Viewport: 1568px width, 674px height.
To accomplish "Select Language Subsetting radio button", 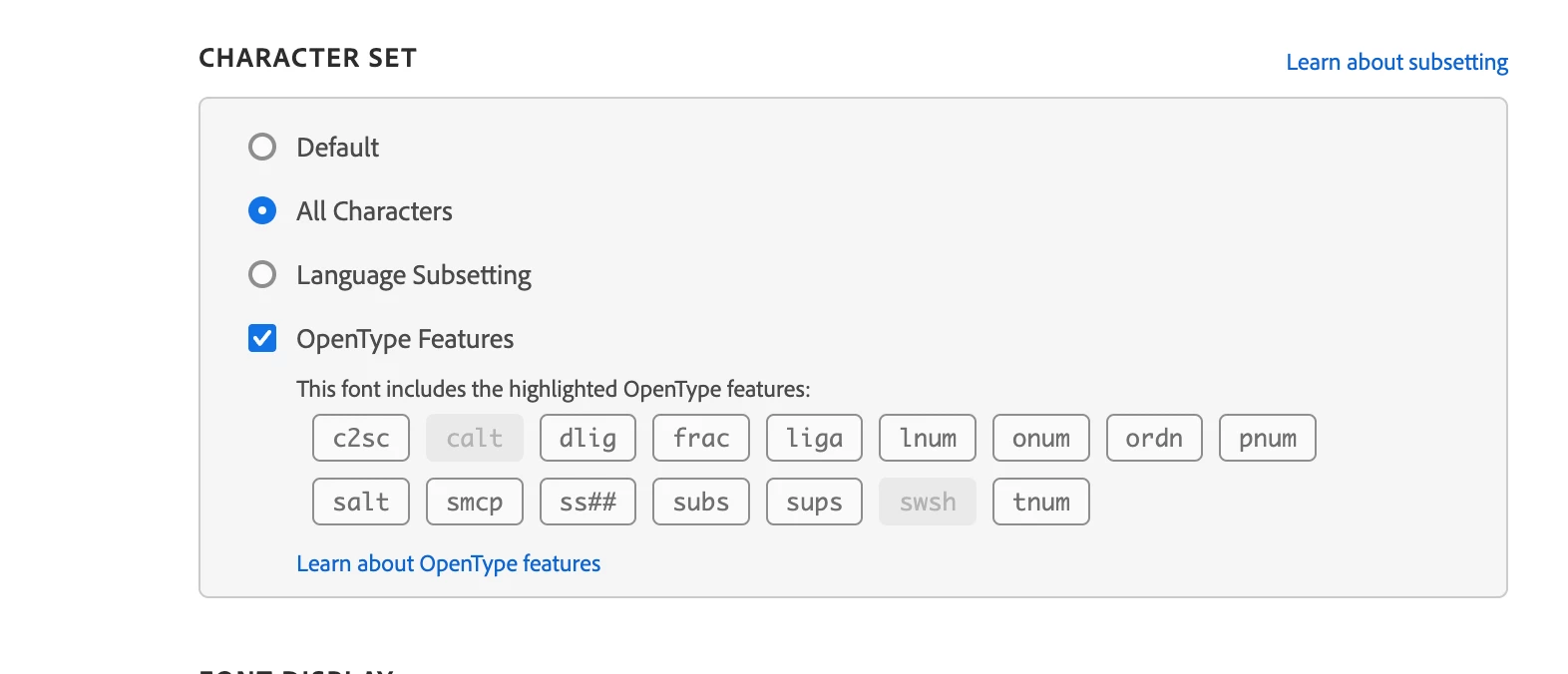I will (262, 274).
